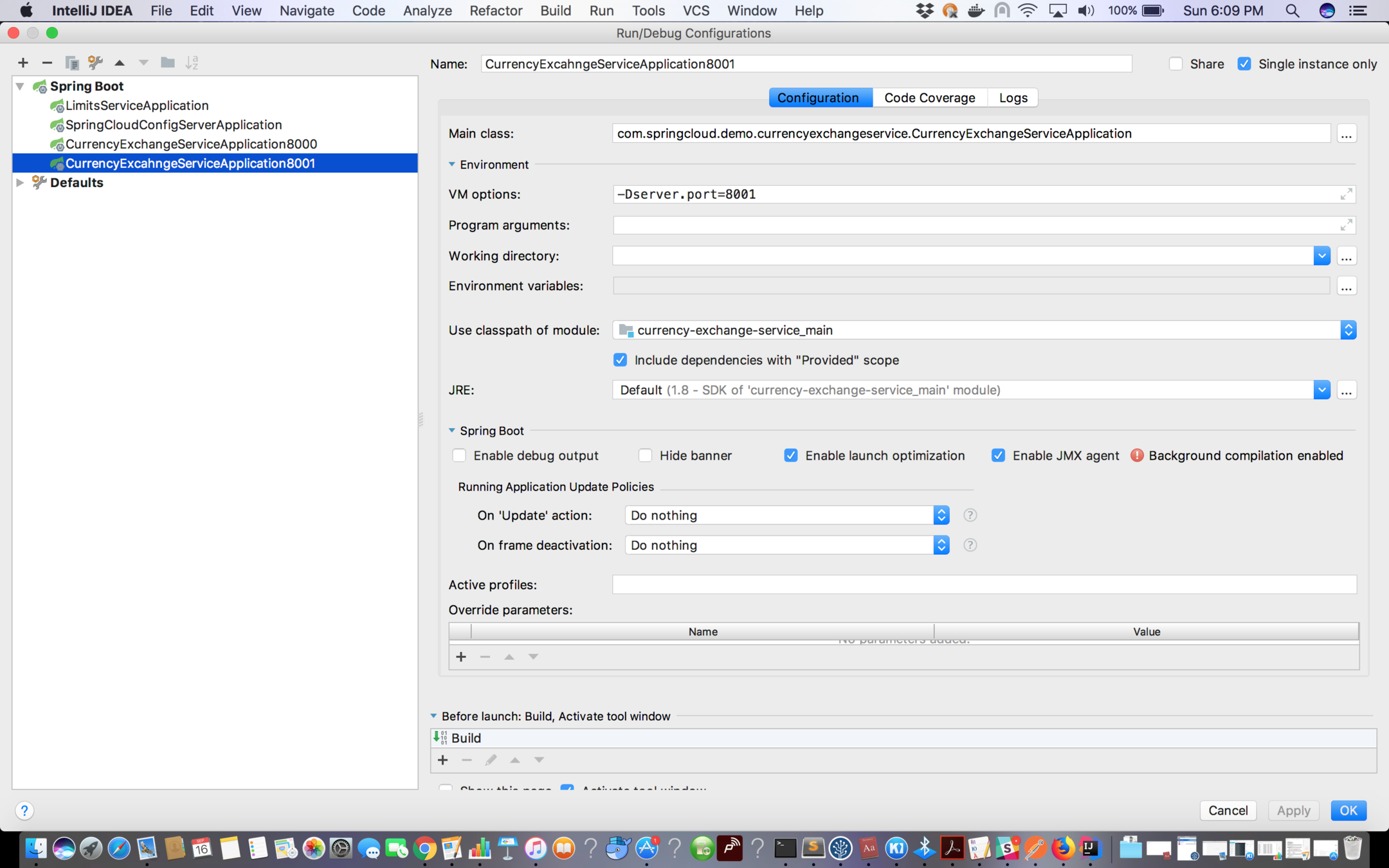Open the JRE dropdown list
Image resolution: width=1389 pixels, height=868 pixels.
[x=1321, y=390]
